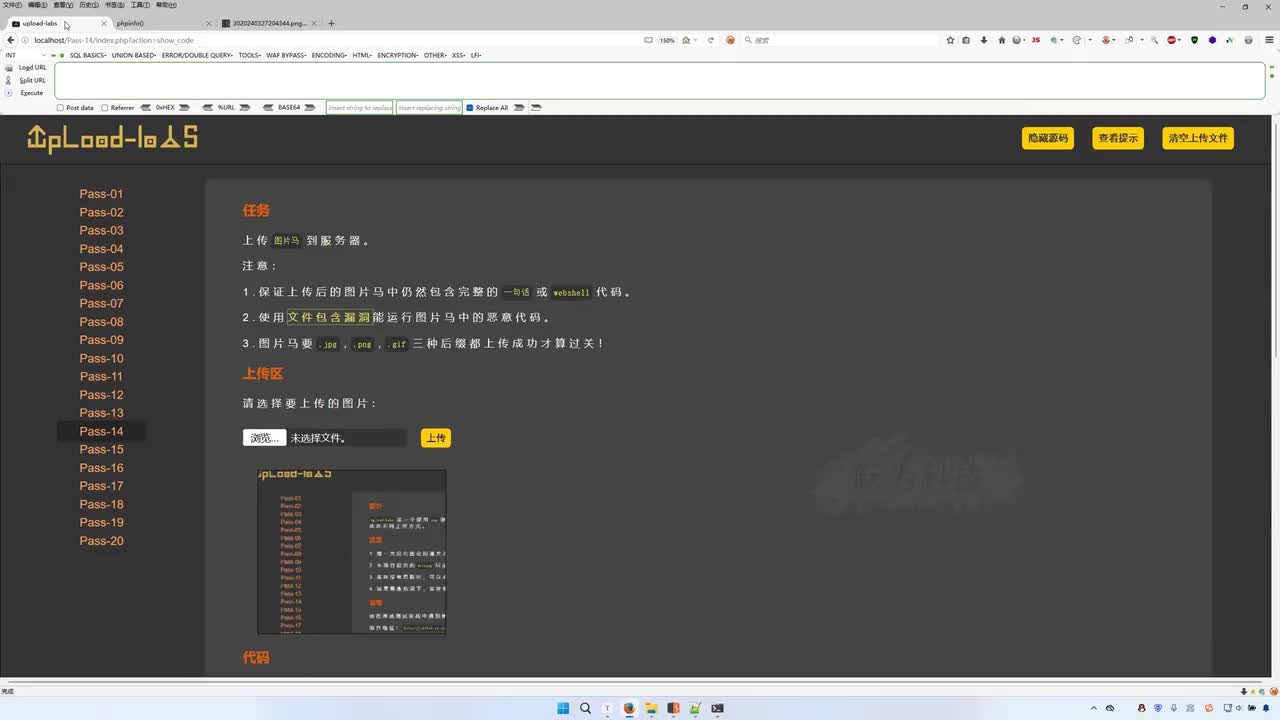Open File Explorer from taskbar
The width and height of the screenshot is (1280, 720).
651,708
